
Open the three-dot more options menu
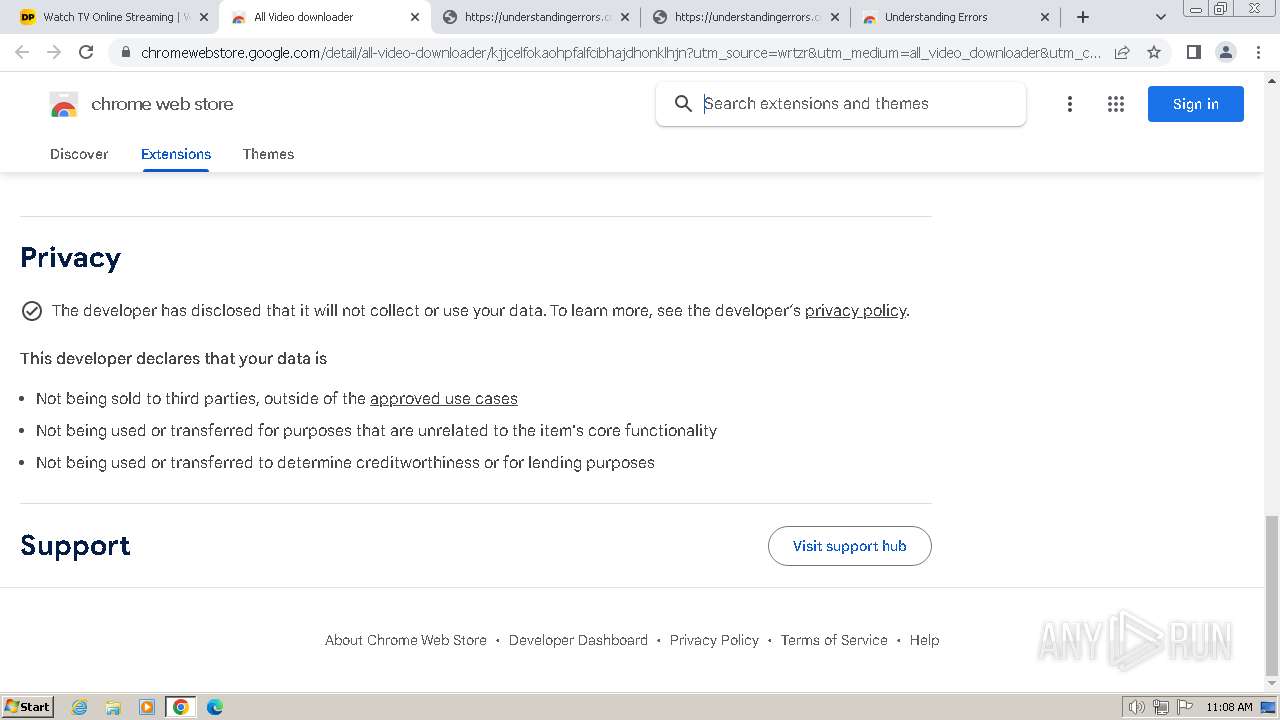[x=1070, y=104]
